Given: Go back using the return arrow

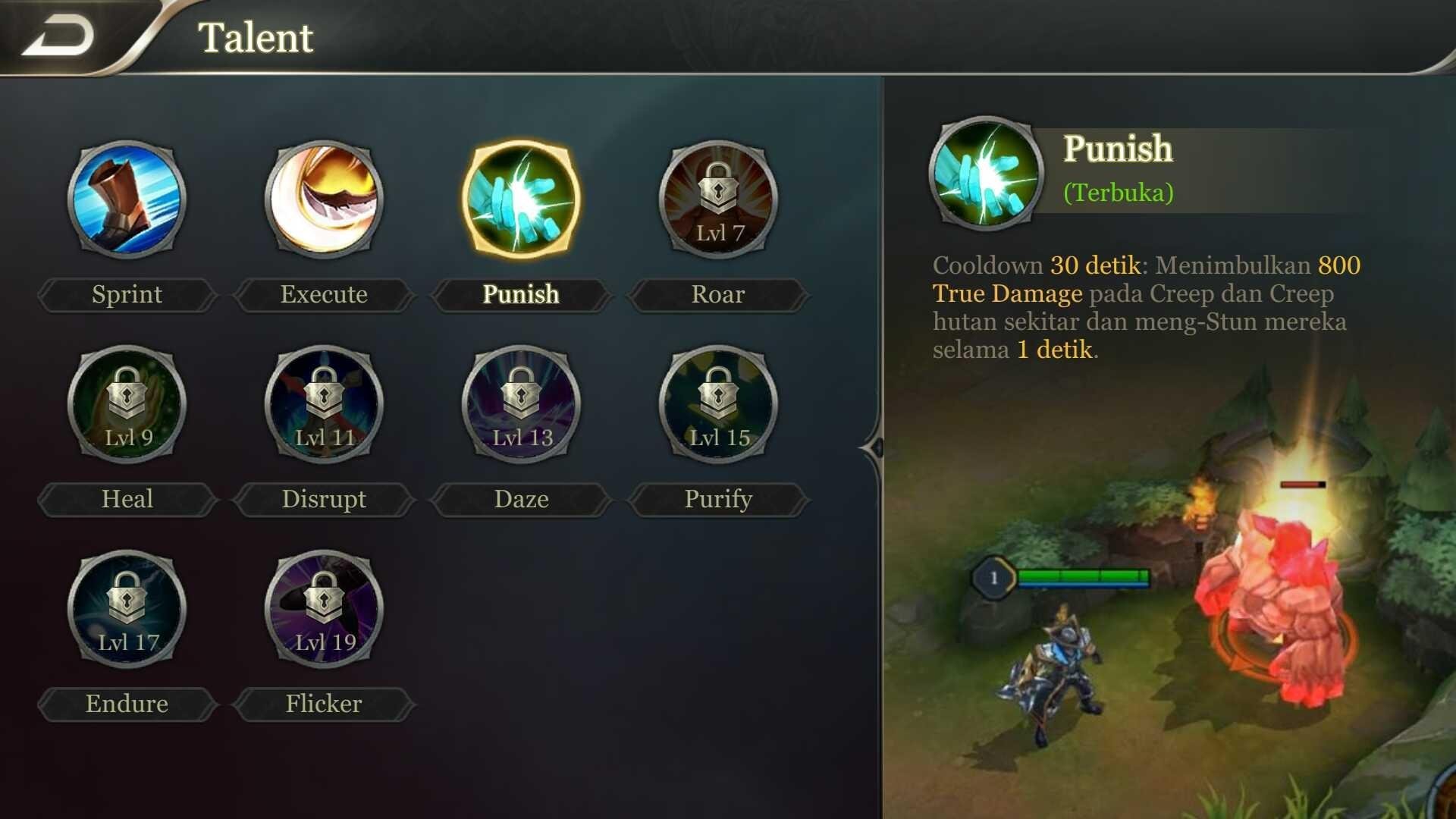Looking at the screenshot, I should pyautogui.click(x=58, y=36).
